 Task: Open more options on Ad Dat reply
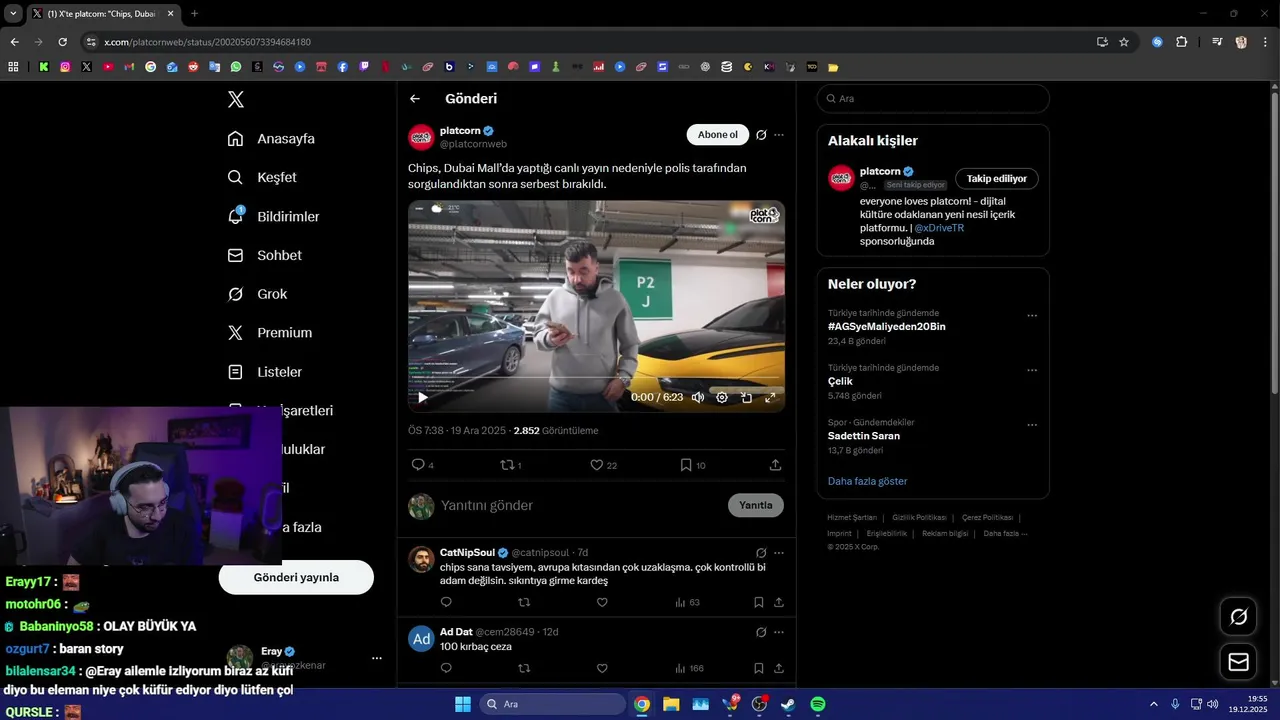tap(779, 632)
